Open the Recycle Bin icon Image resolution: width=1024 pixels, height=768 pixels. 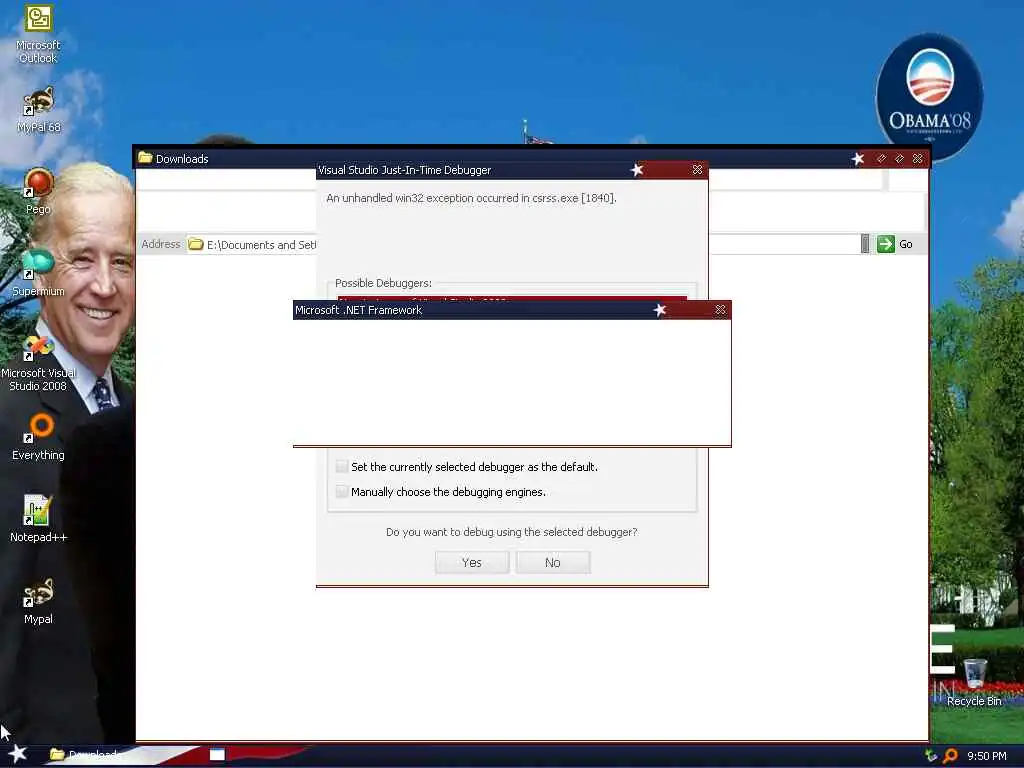click(974, 682)
